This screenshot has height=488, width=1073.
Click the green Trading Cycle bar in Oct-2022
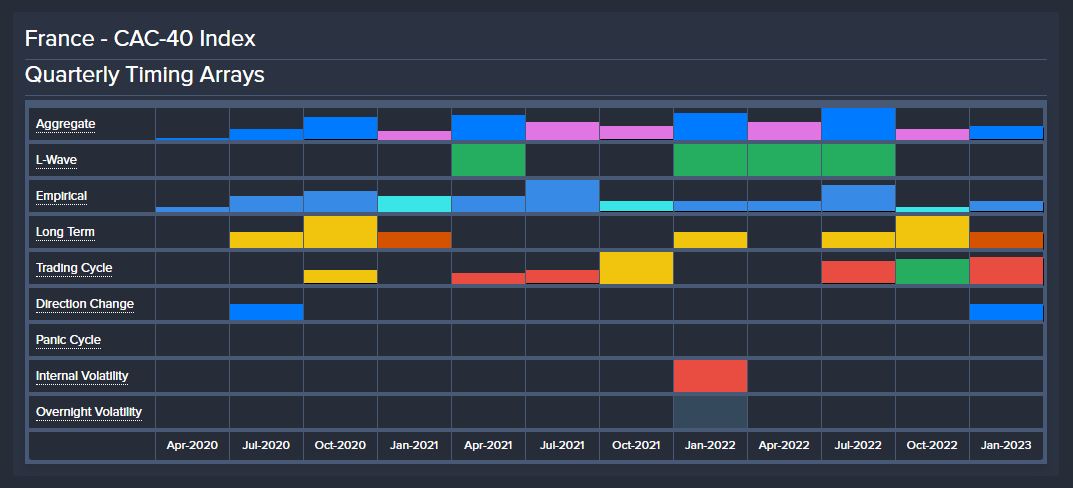pyautogui.click(x=932, y=271)
